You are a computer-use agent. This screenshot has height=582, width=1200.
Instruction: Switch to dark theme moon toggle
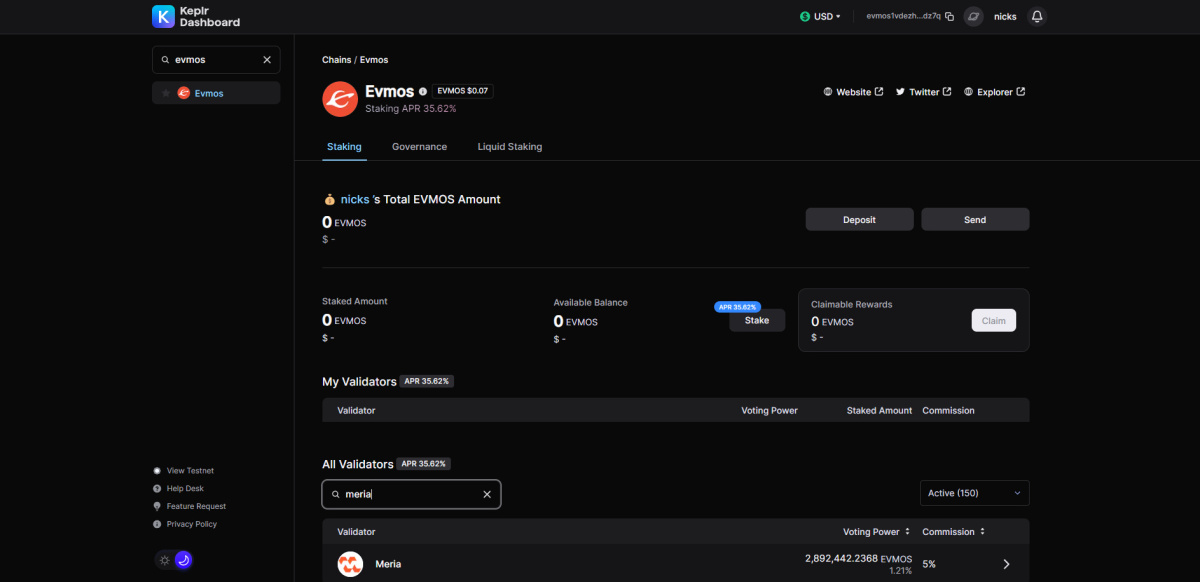[183, 560]
